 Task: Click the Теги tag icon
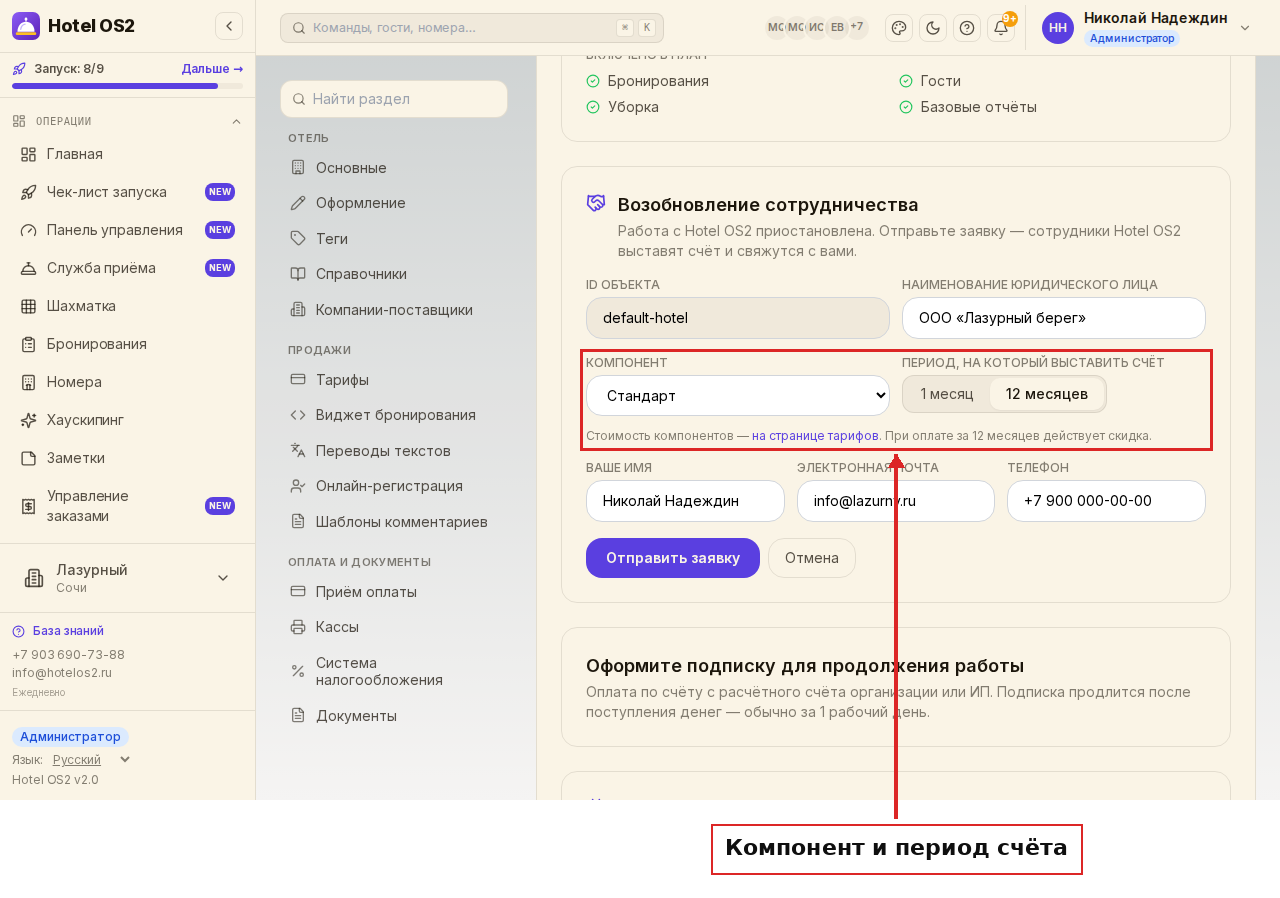click(298, 239)
